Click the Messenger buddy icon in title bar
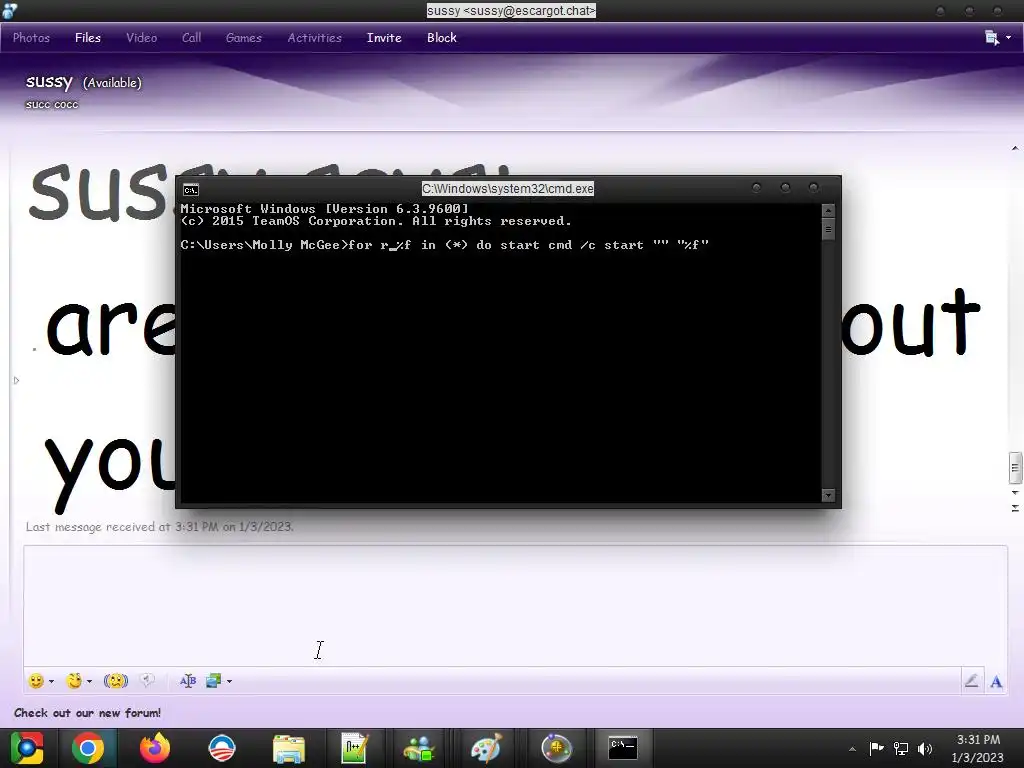Screen dimensions: 1024x768 pos(10,10)
